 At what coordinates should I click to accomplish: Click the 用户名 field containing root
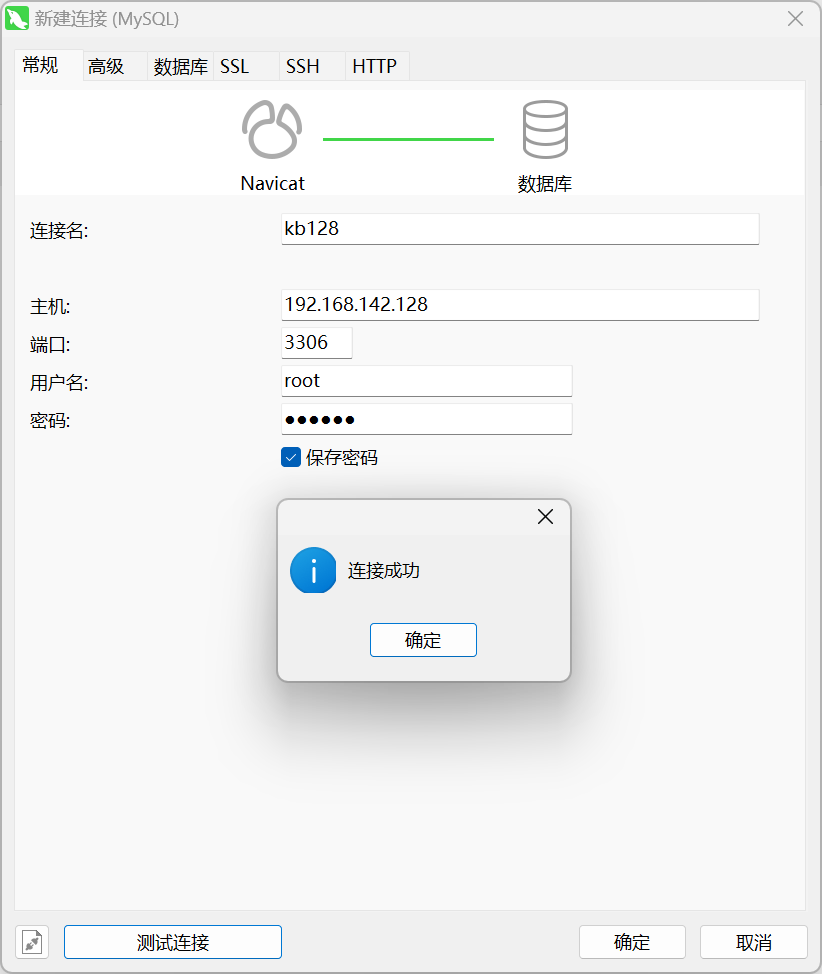coord(426,381)
